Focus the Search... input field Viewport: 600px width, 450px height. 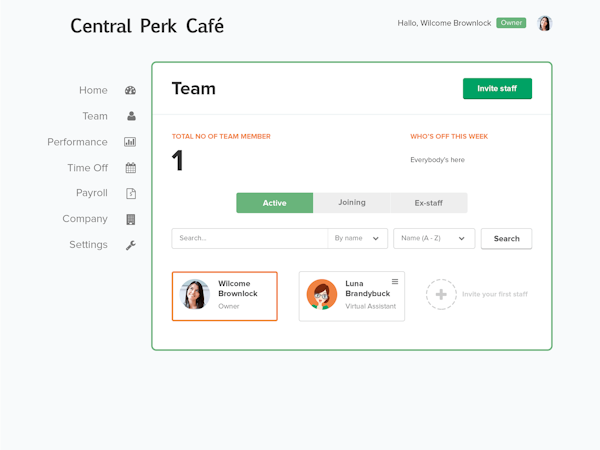point(249,238)
